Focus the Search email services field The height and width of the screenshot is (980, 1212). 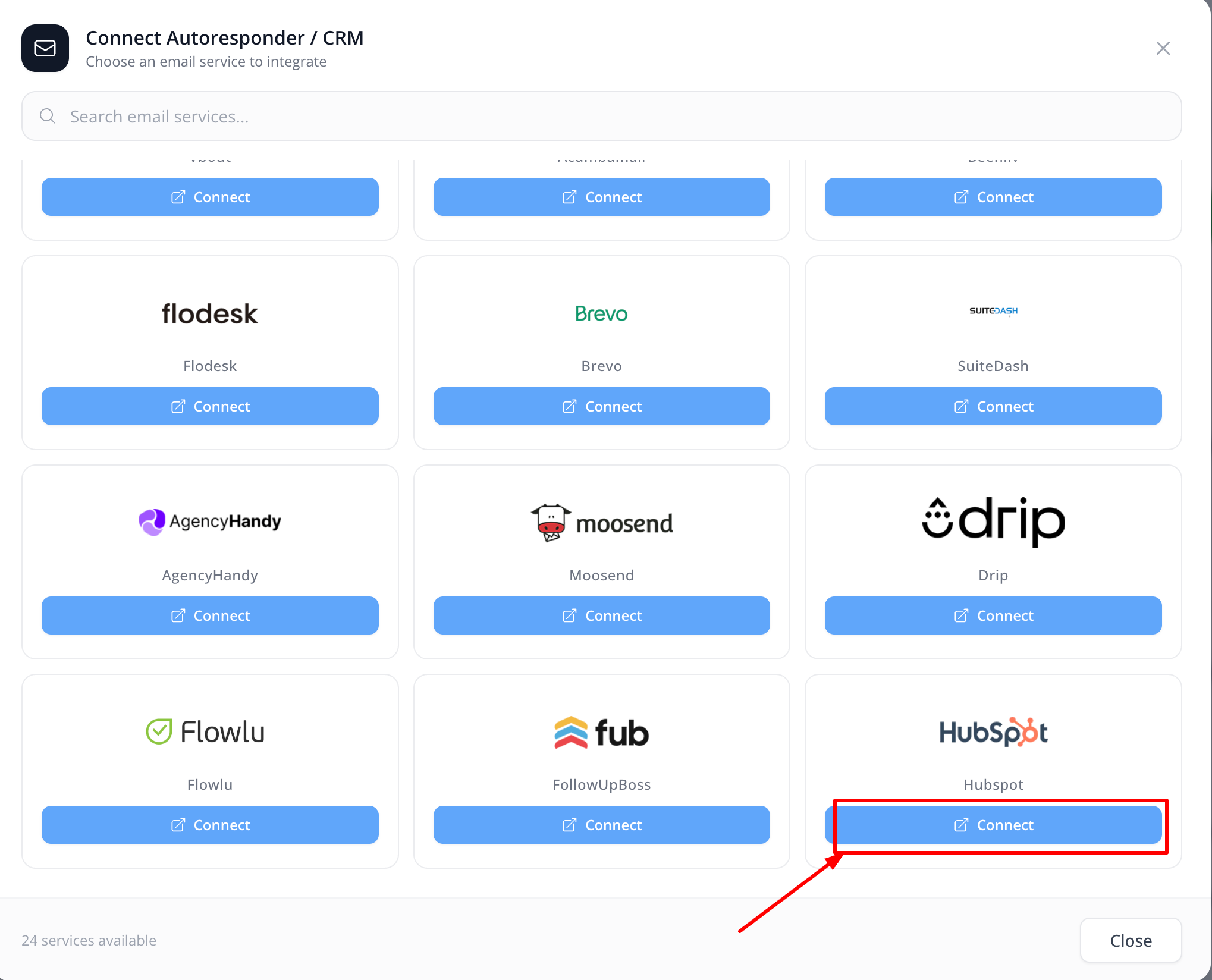coord(601,116)
